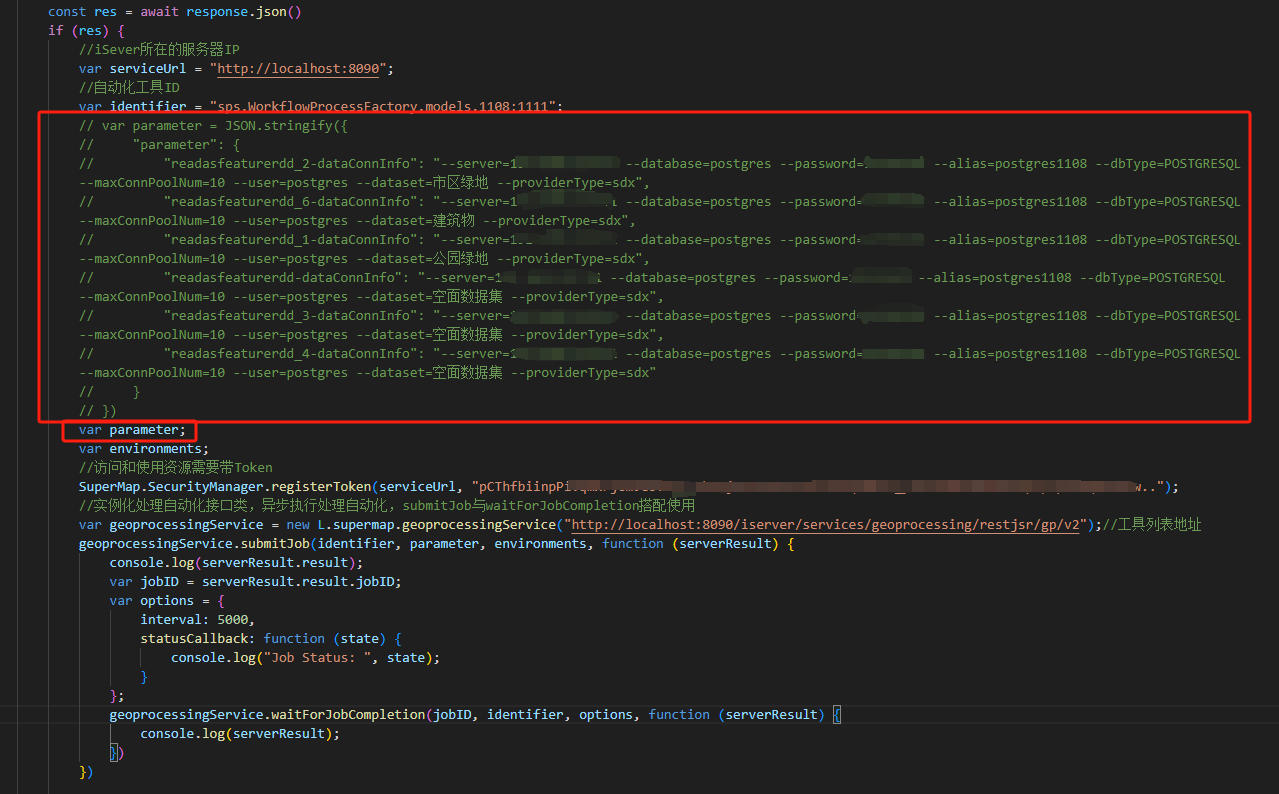Click 'console.log(serverResult.result);' line
Viewport: 1279px width, 794px height.
click(x=236, y=563)
